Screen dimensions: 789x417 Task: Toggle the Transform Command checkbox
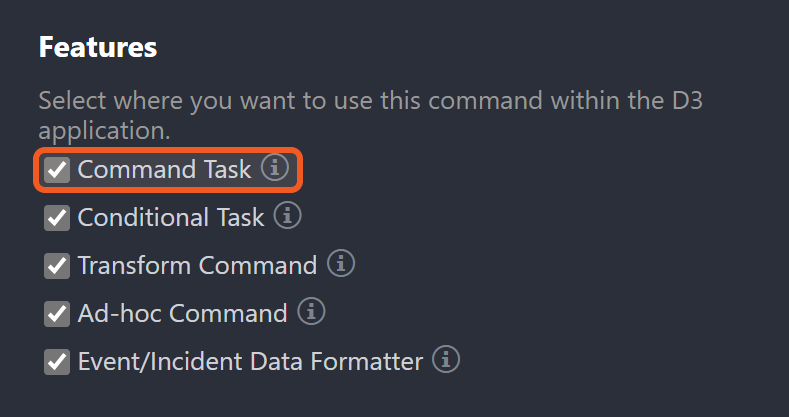(57, 266)
